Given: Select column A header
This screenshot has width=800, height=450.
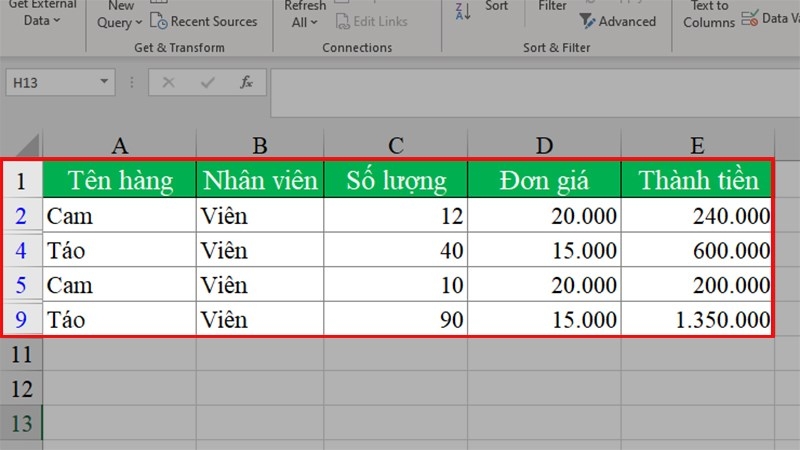Looking at the screenshot, I should pos(119,145).
